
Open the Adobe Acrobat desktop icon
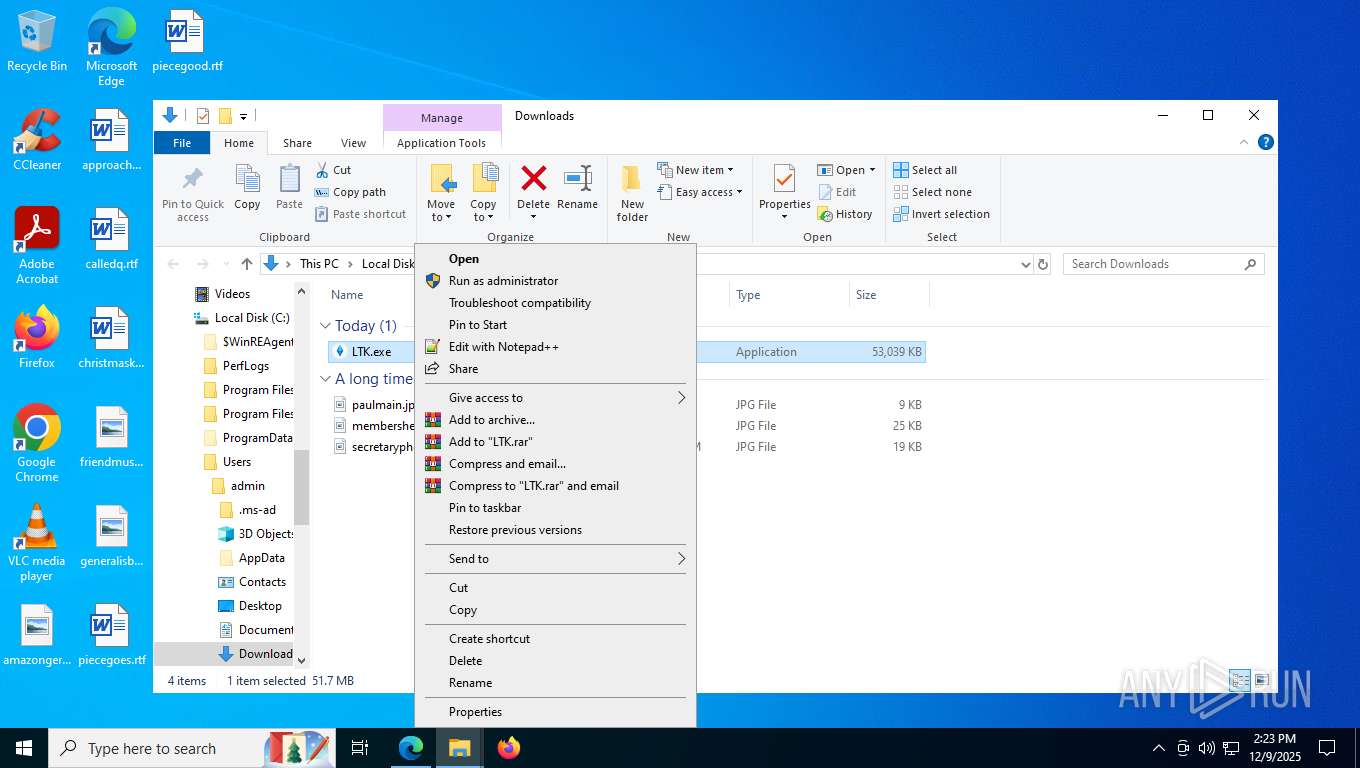(37, 245)
